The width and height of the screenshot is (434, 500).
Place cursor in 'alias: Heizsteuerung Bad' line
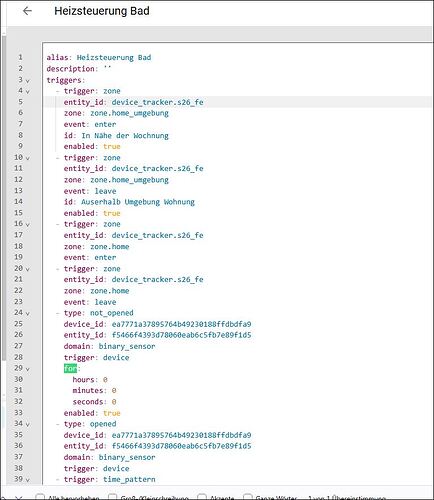99,57
